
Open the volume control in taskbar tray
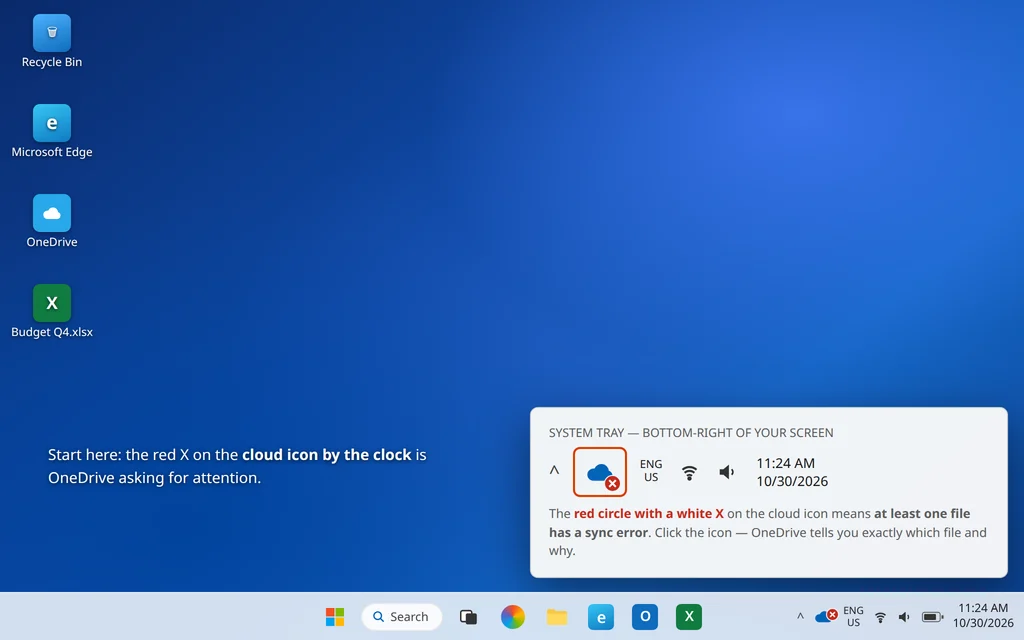(904, 617)
